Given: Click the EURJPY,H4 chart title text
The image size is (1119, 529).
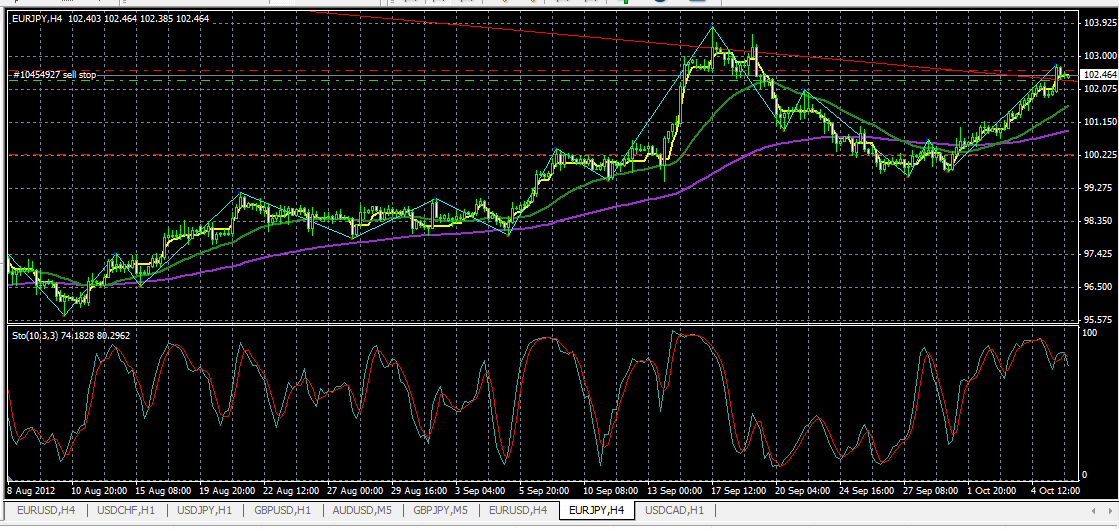Looking at the screenshot, I should (38, 18).
